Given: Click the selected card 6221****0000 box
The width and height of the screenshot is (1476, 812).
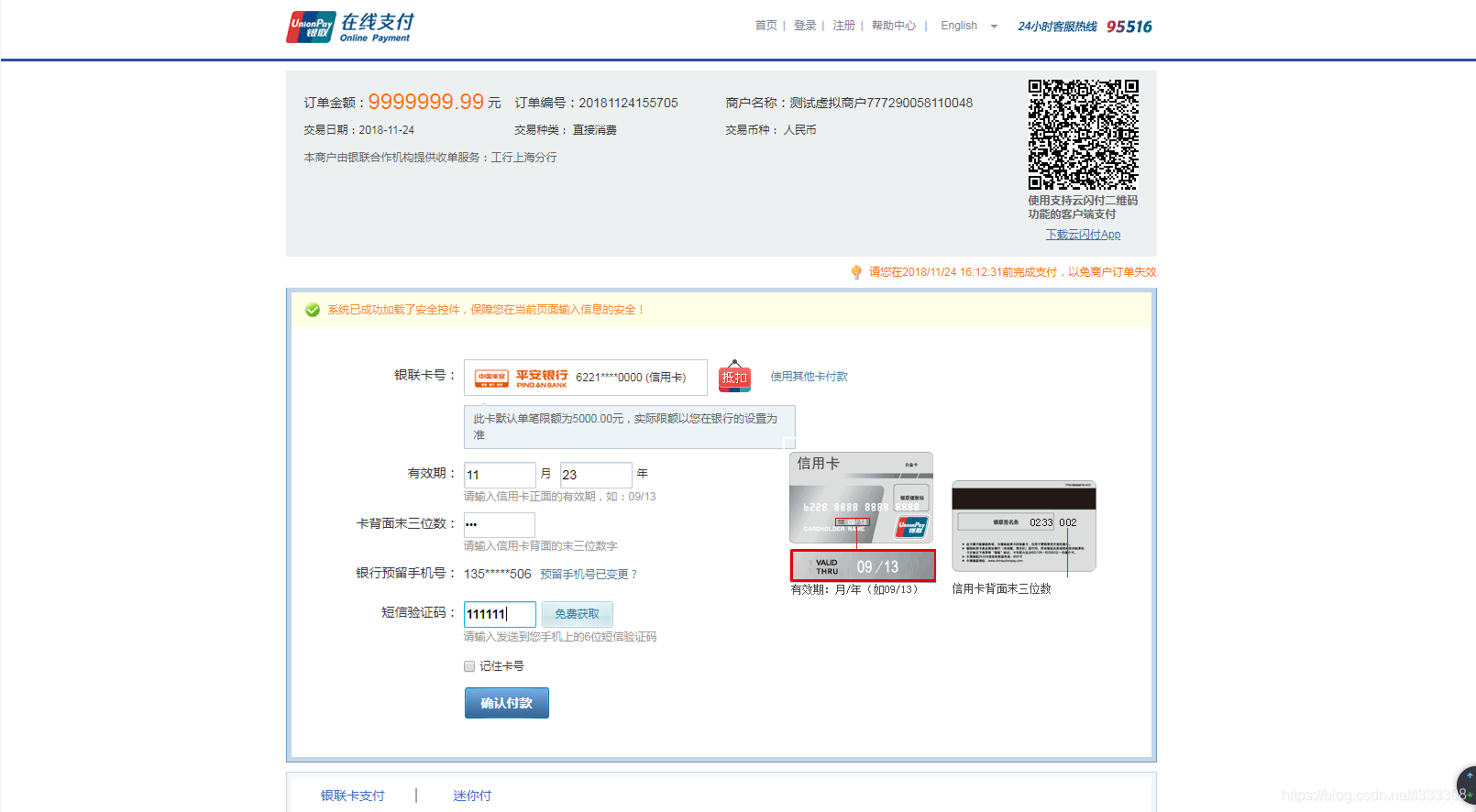Looking at the screenshot, I should pos(586,378).
